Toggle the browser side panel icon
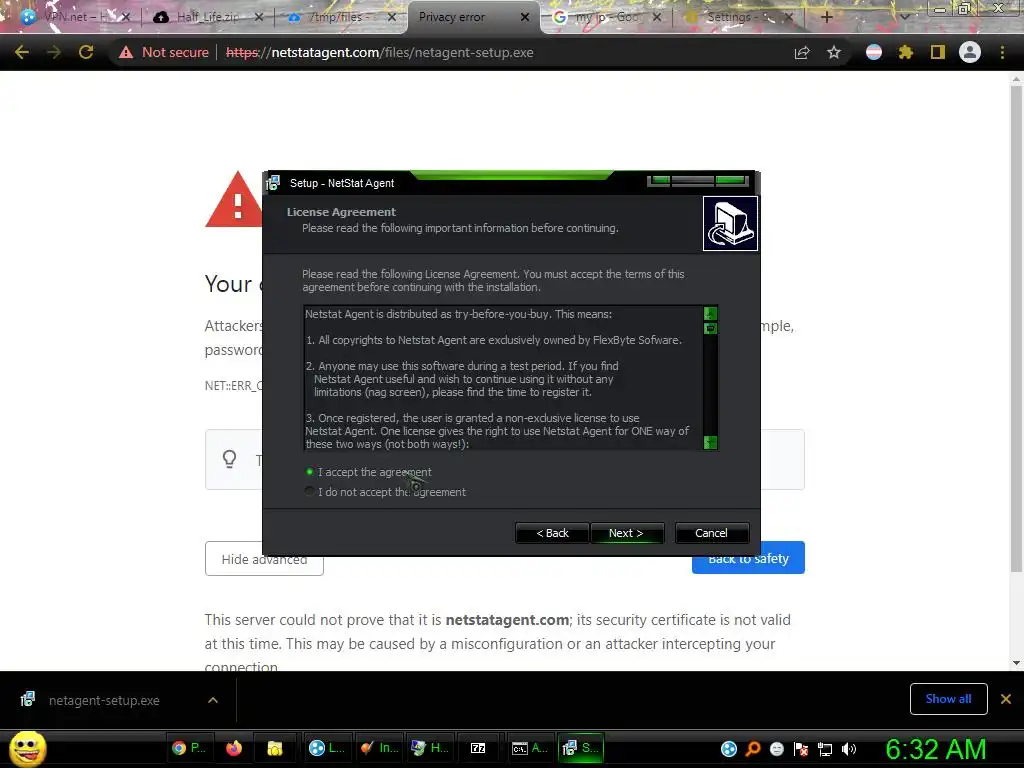This screenshot has height=768, width=1024. (x=938, y=52)
